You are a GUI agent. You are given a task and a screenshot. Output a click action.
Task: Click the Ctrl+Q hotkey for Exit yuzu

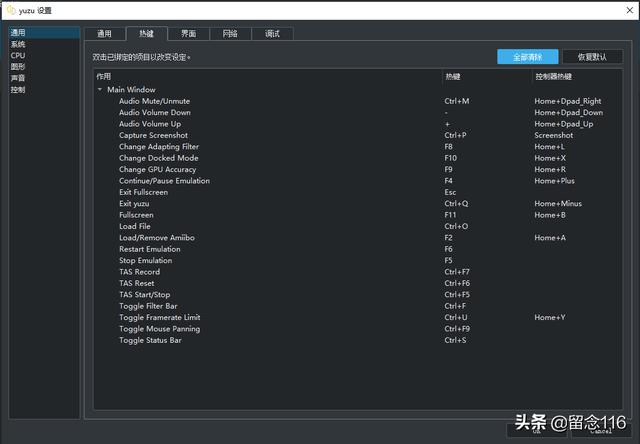(x=456, y=203)
